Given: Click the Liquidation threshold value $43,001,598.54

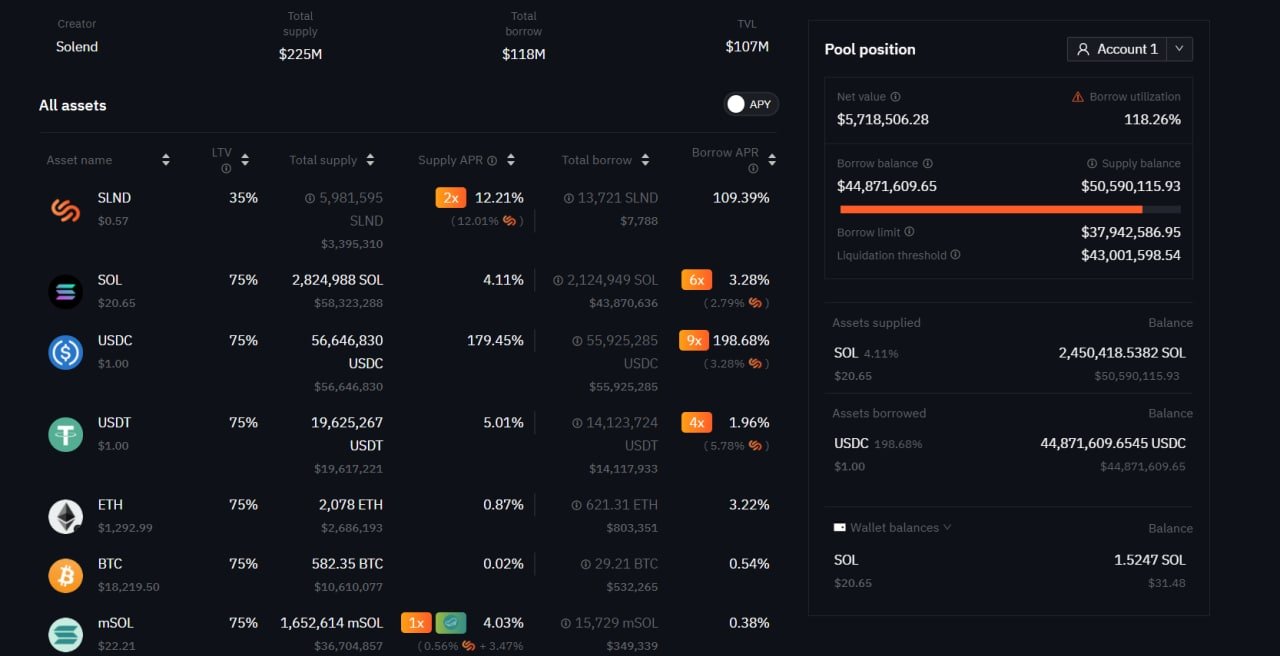Looking at the screenshot, I should click(1131, 255).
